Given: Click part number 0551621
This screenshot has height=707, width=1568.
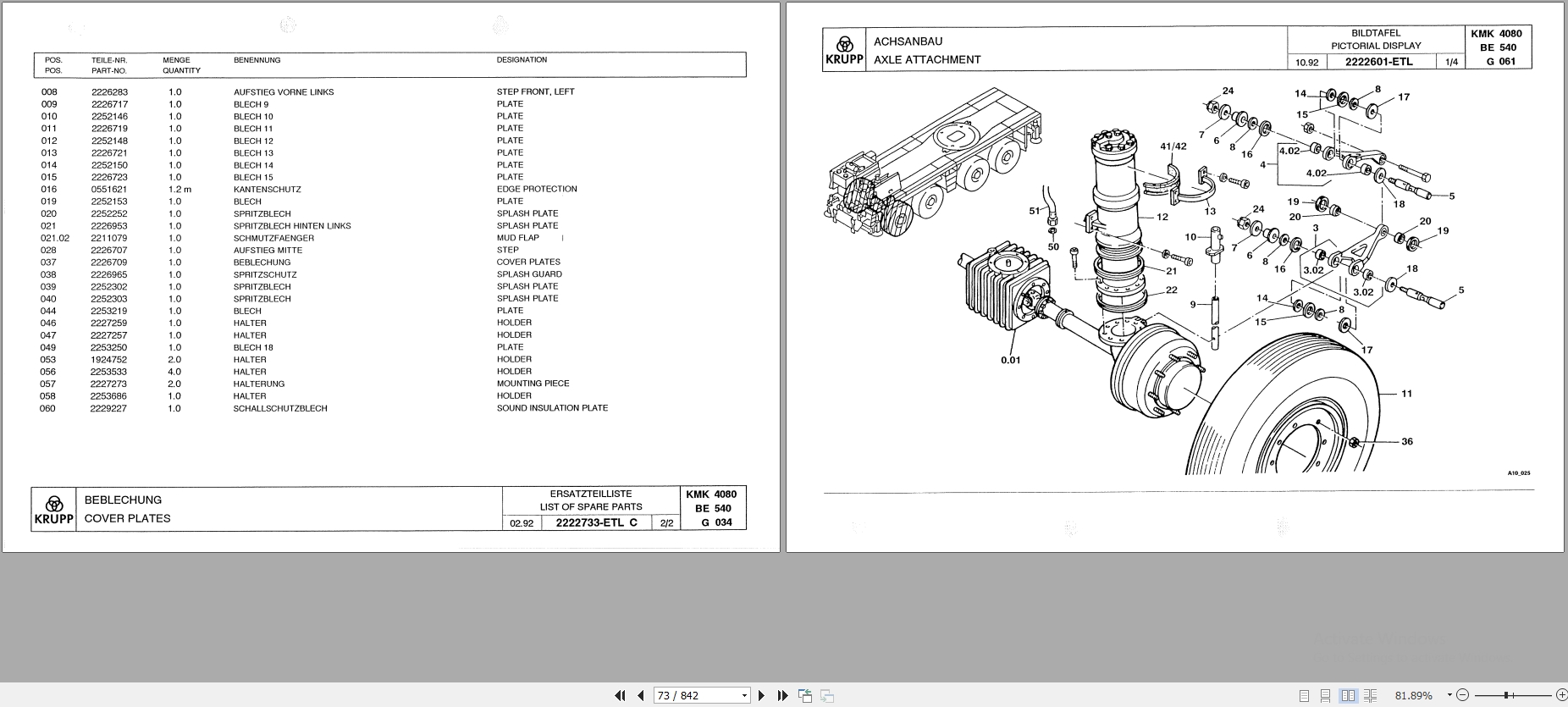Looking at the screenshot, I should coord(109,190).
